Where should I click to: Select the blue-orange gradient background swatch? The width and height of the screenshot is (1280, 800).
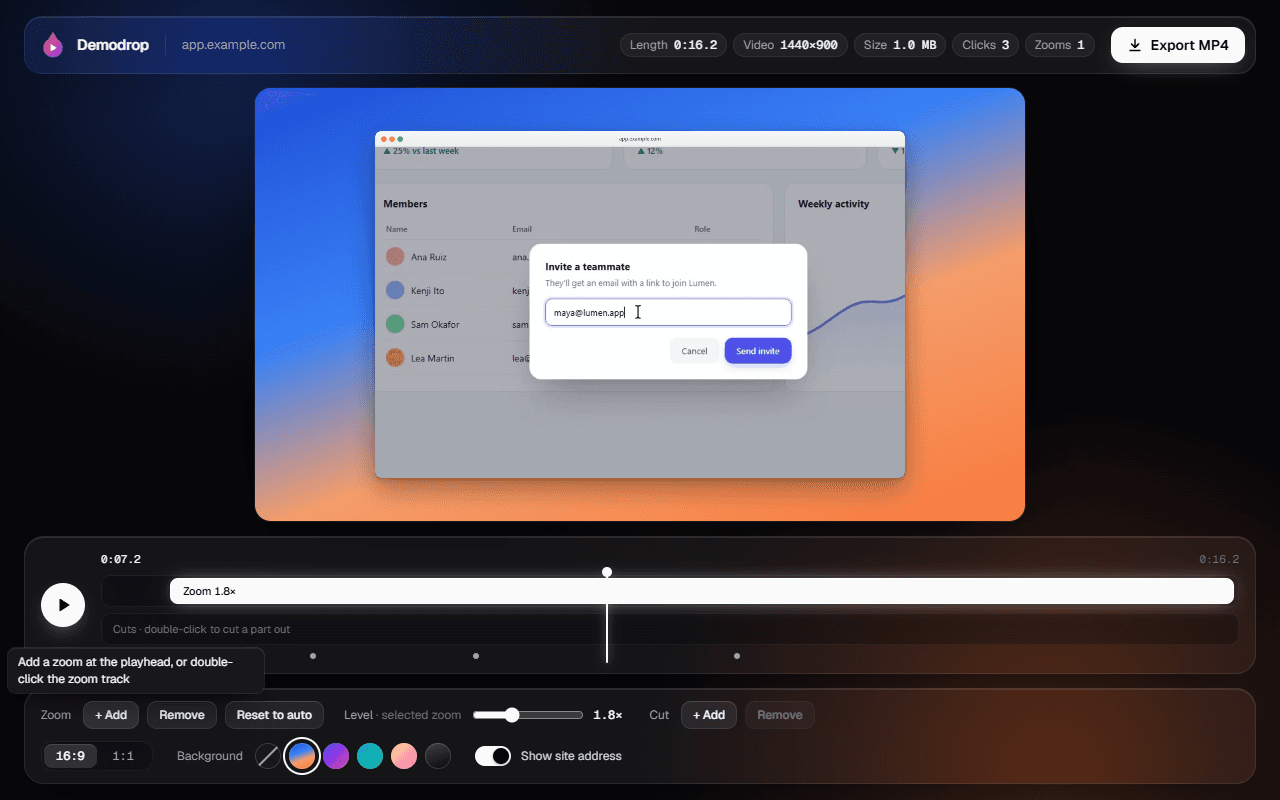pos(302,756)
